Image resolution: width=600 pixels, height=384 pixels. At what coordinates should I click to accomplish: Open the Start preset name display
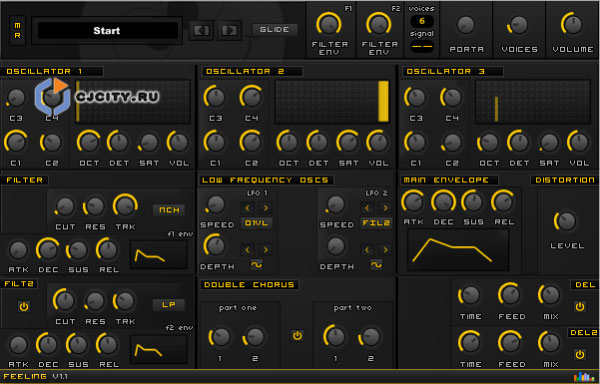click(x=107, y=31)
